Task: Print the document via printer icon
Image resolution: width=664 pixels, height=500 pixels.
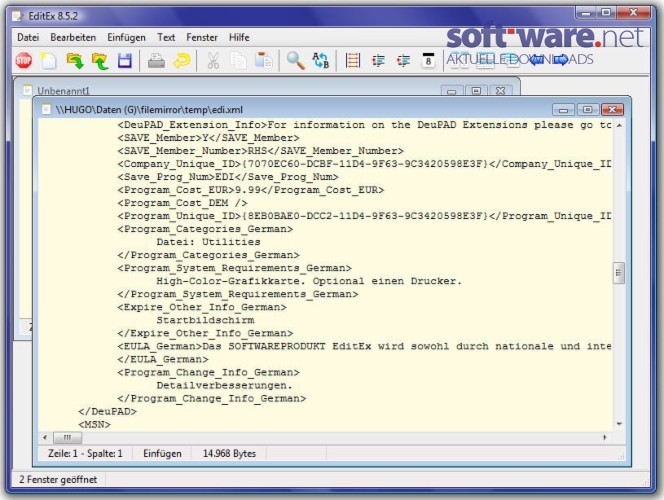Action: (x=156, y=61)
